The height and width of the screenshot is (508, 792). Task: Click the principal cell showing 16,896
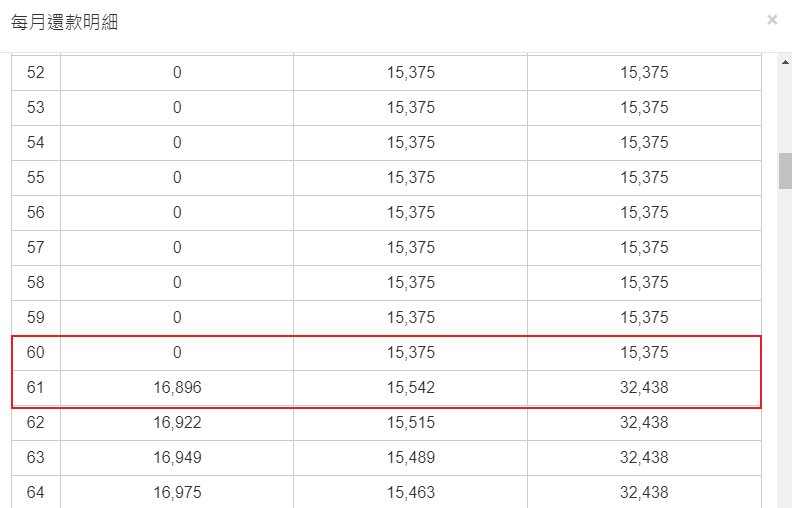(177, 388)
